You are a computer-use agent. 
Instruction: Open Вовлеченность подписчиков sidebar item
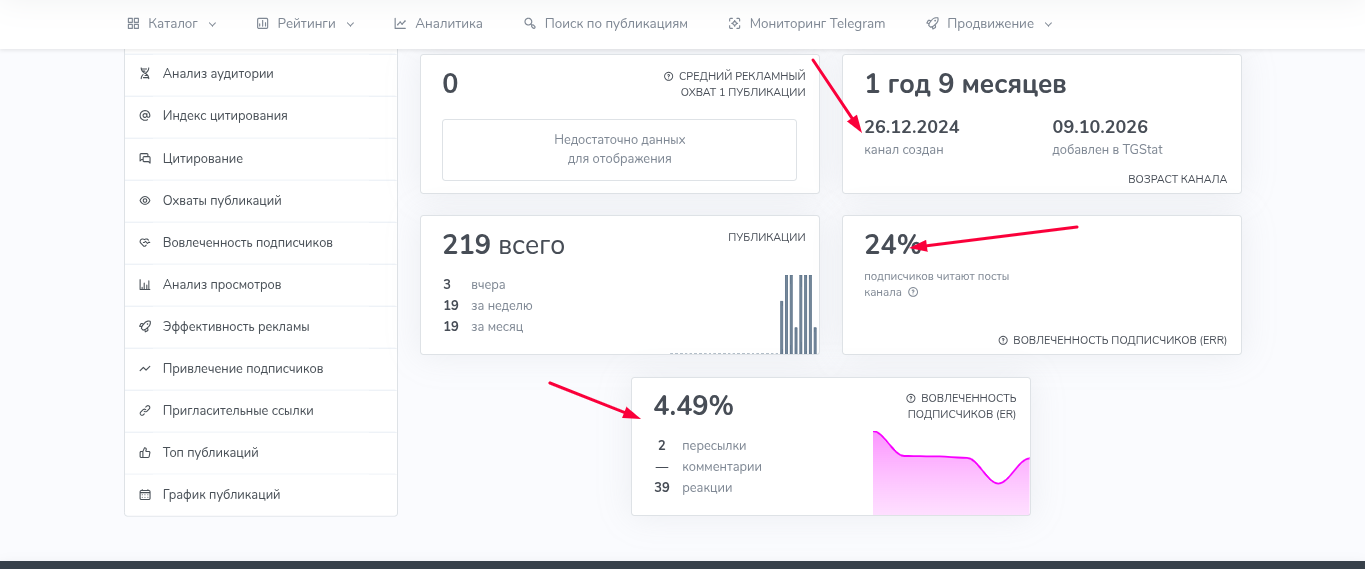[261, 242]
